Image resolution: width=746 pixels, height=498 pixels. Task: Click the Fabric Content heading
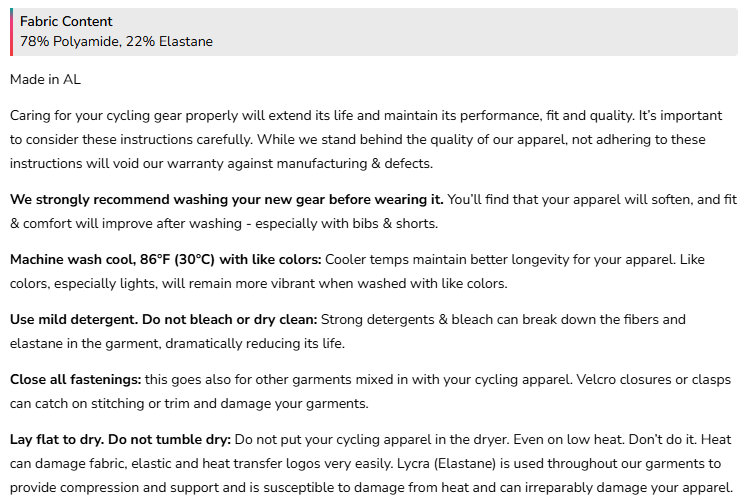[x=66, y=22]
